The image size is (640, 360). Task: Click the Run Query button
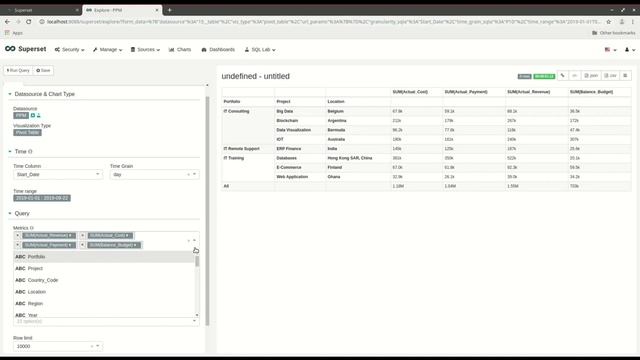tap(18, 71)
